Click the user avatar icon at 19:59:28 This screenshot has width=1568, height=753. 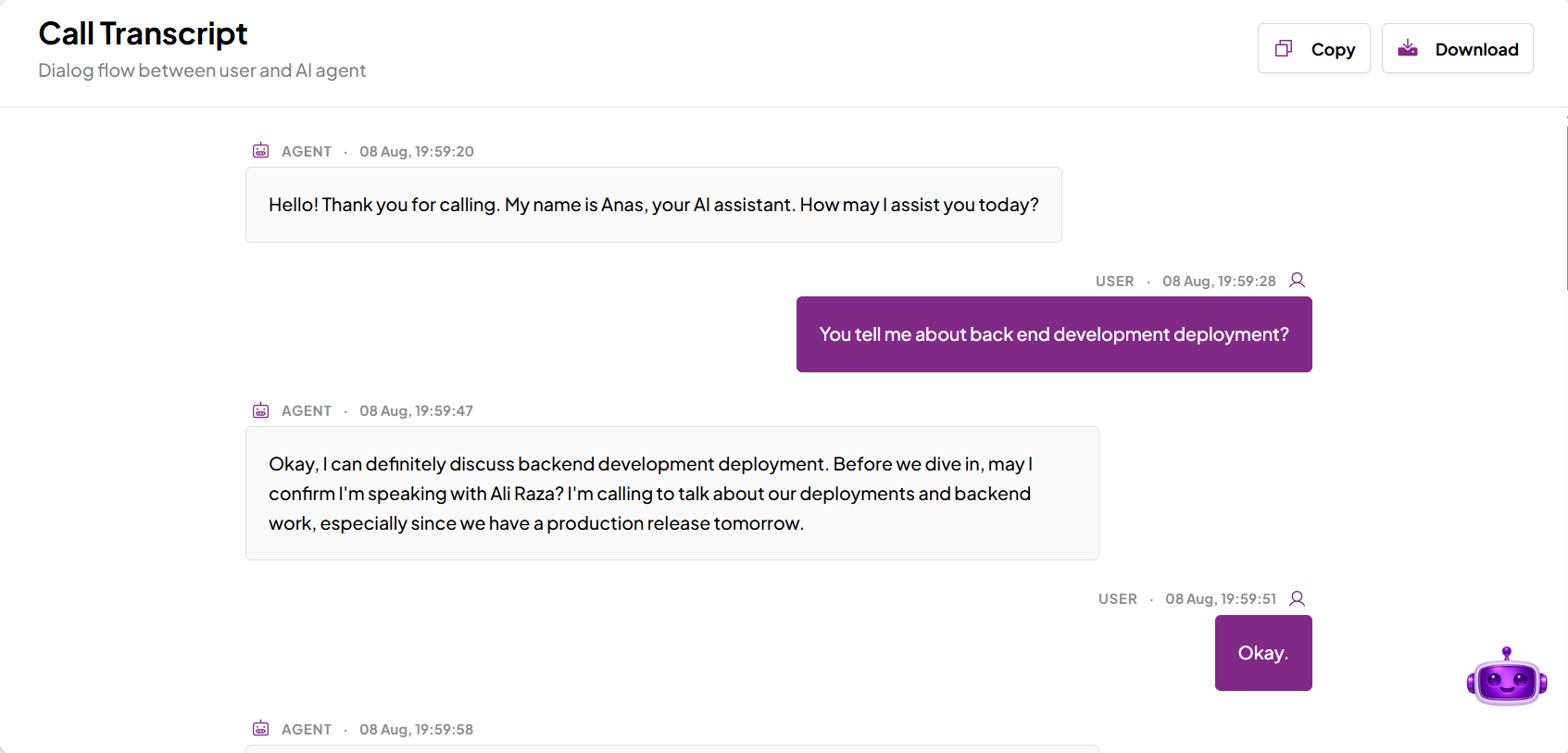tap(1298, 280)
